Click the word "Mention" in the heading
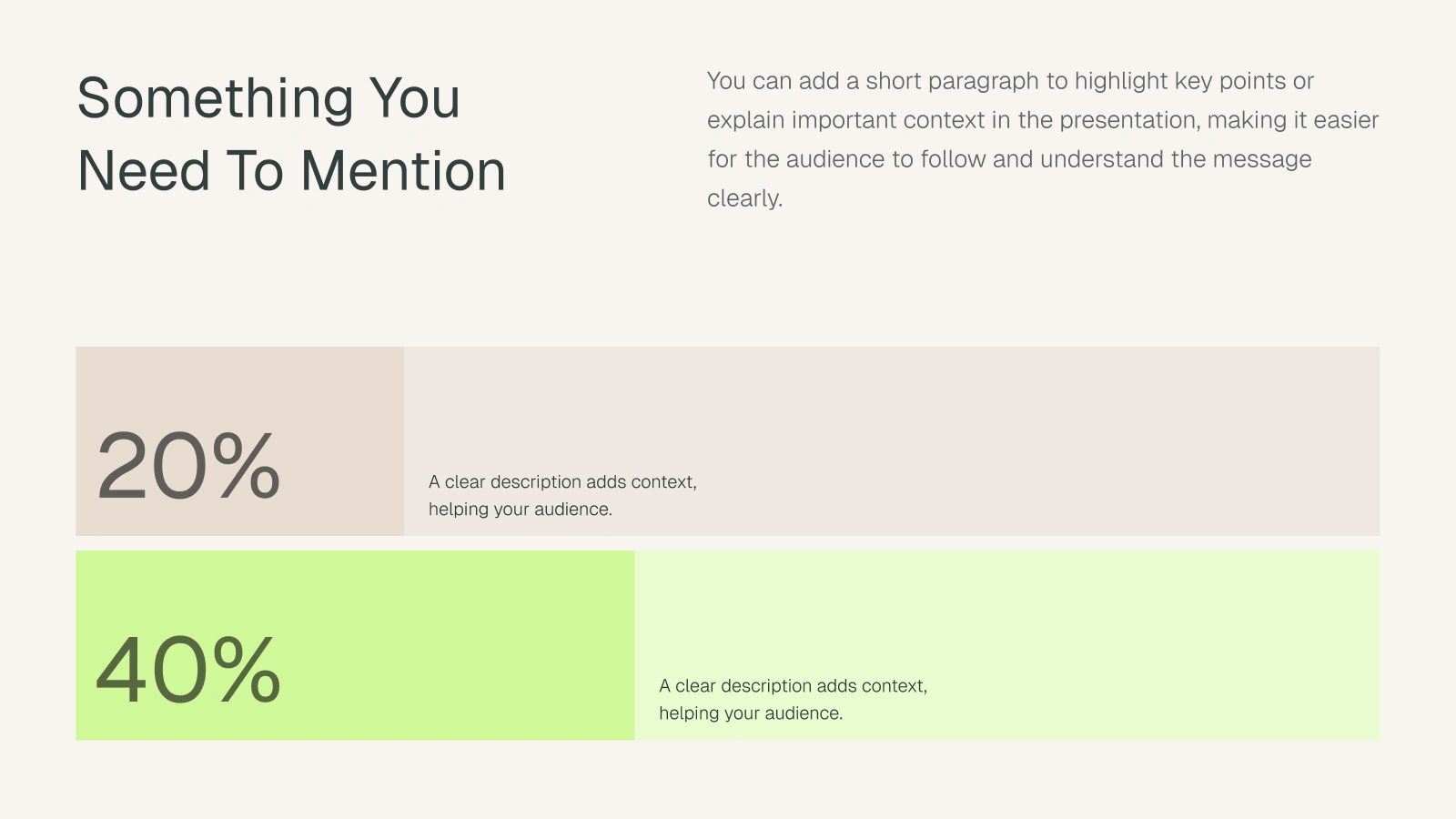Image resolution: width=1456 pixels, height=819 pixels. click(402, 171)
